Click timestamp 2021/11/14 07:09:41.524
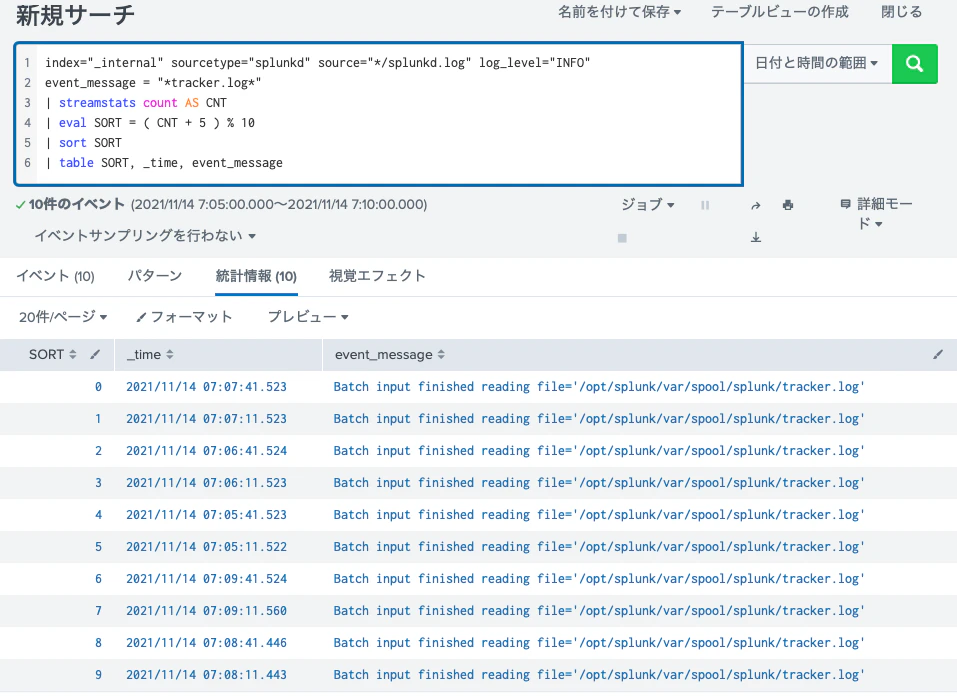This screenshot has width=957, height=699. [x=206, y=579]
